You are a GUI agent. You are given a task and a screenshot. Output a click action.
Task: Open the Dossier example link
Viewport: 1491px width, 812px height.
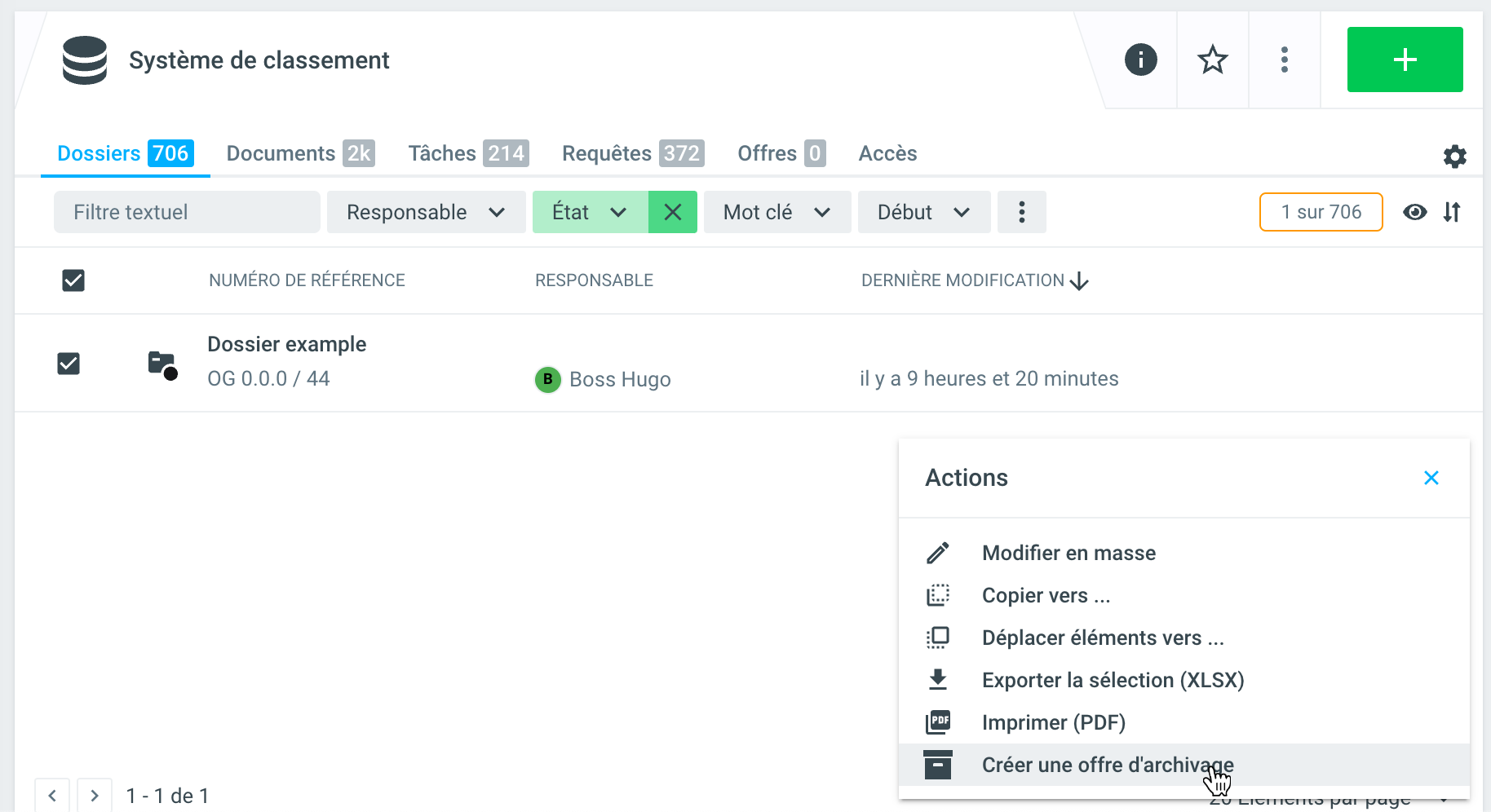coord(286,344)
